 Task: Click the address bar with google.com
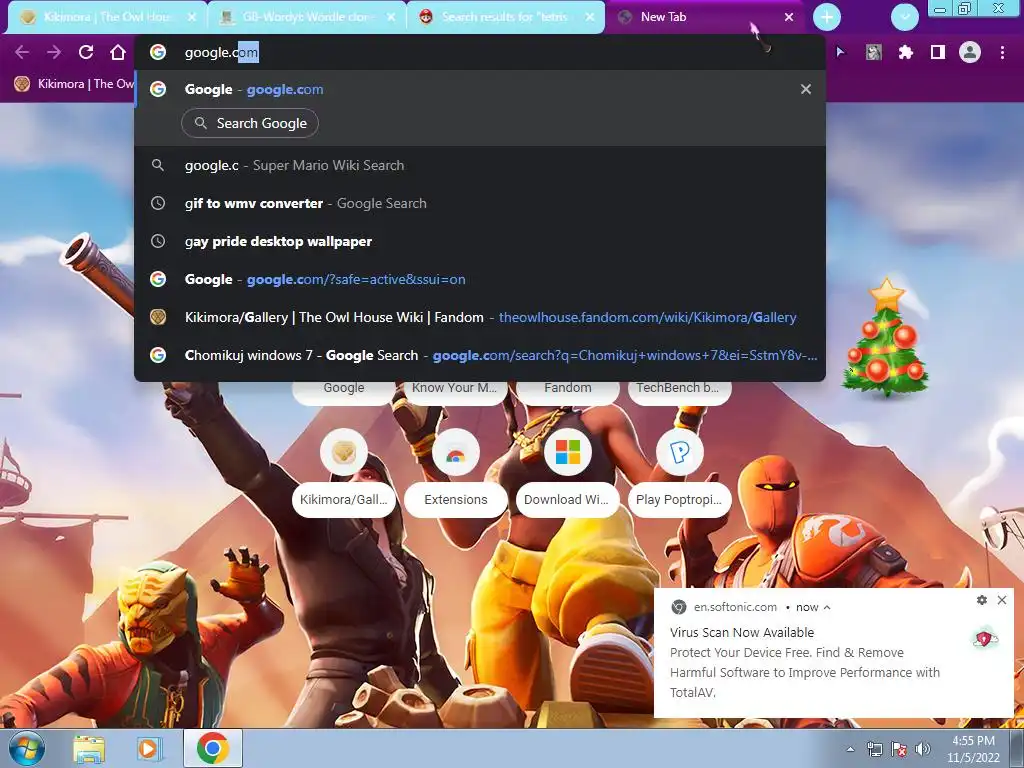point(479,52)
